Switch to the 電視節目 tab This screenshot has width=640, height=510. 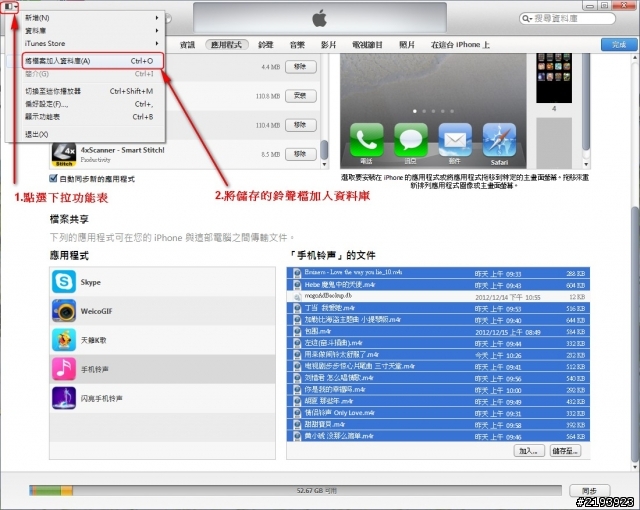(x=367, y=45)
